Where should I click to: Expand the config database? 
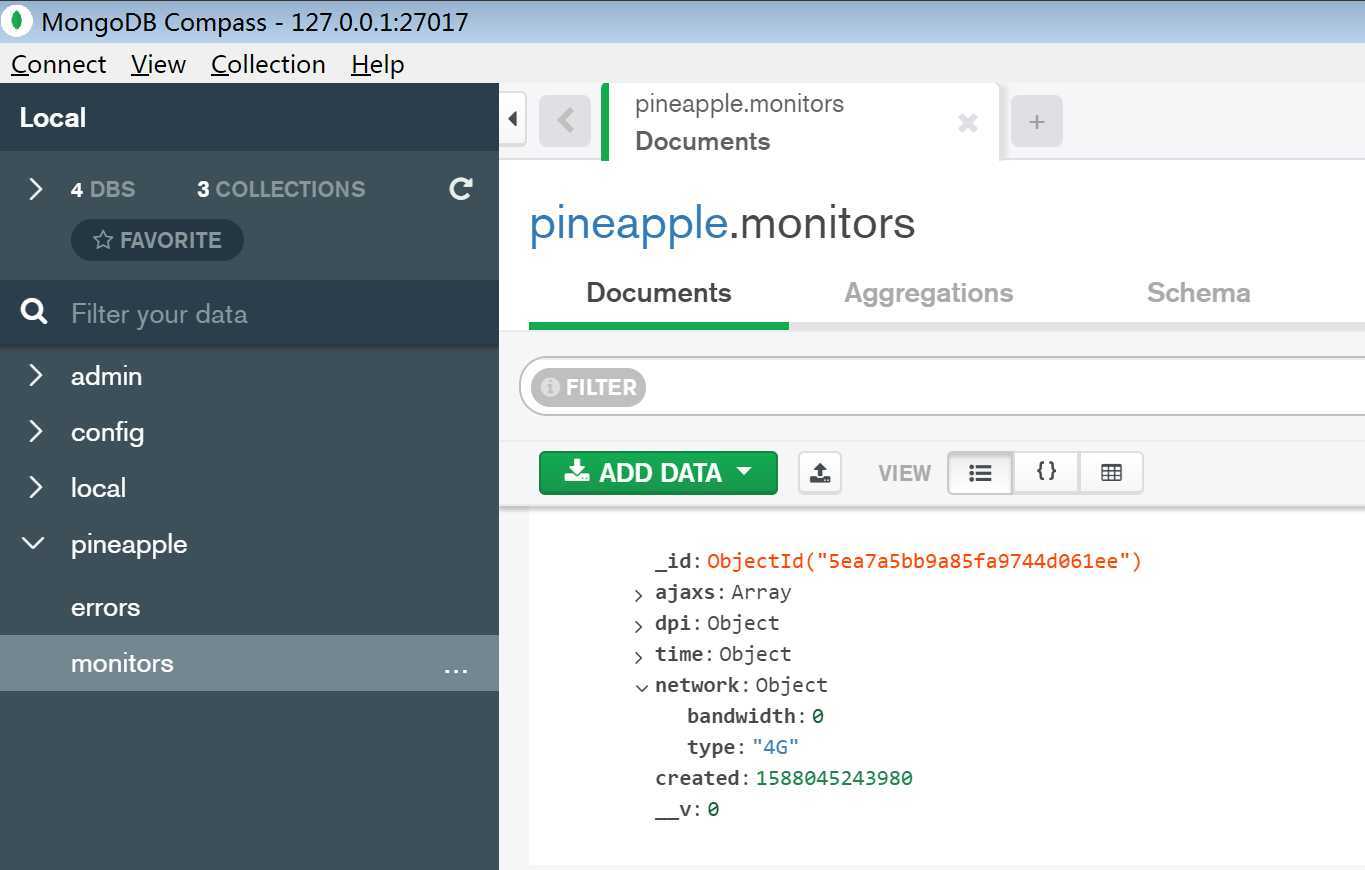36,431
